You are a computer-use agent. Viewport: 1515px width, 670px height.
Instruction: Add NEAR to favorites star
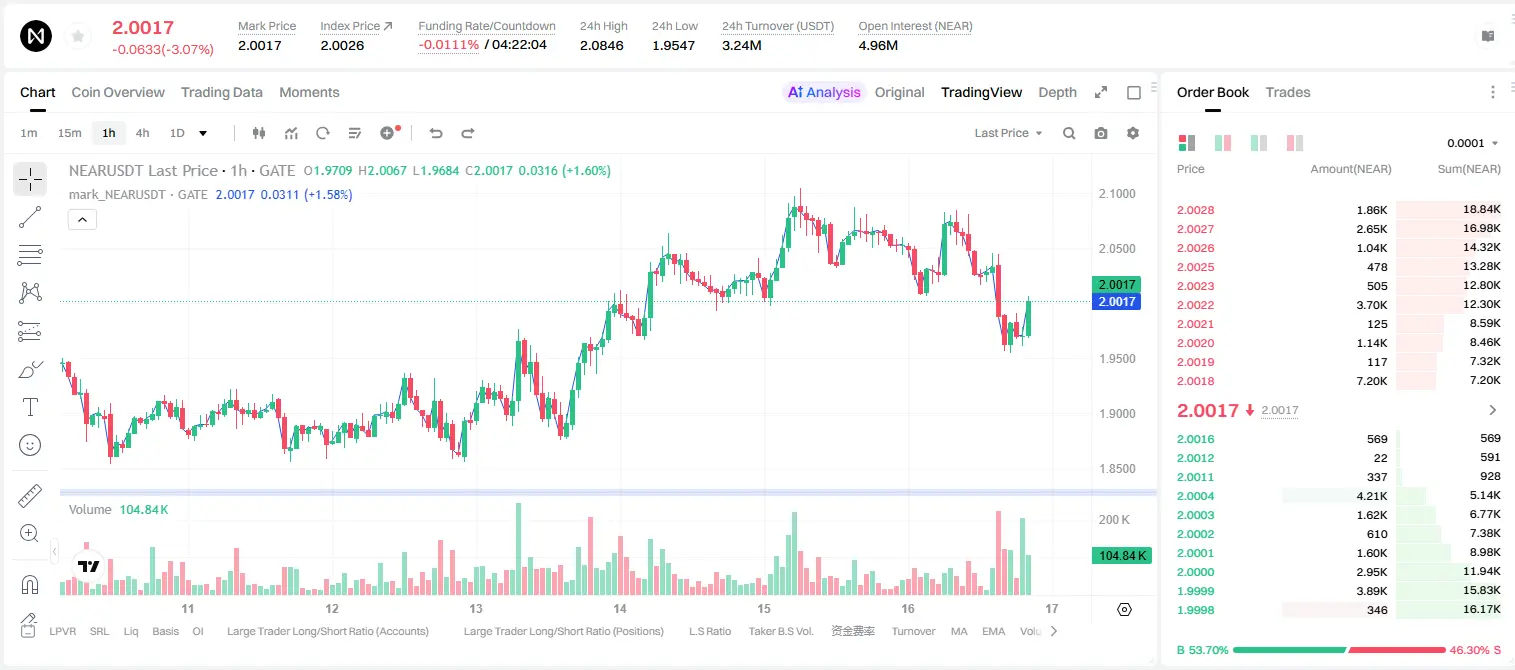pos(78,37)
